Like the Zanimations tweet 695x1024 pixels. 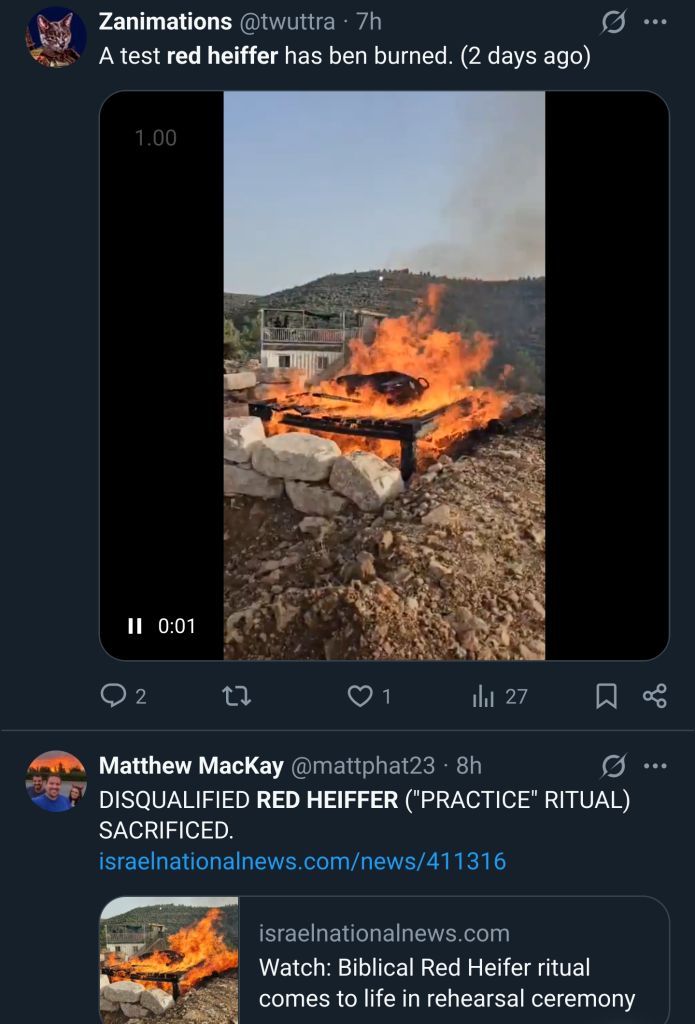coord(369,696)
